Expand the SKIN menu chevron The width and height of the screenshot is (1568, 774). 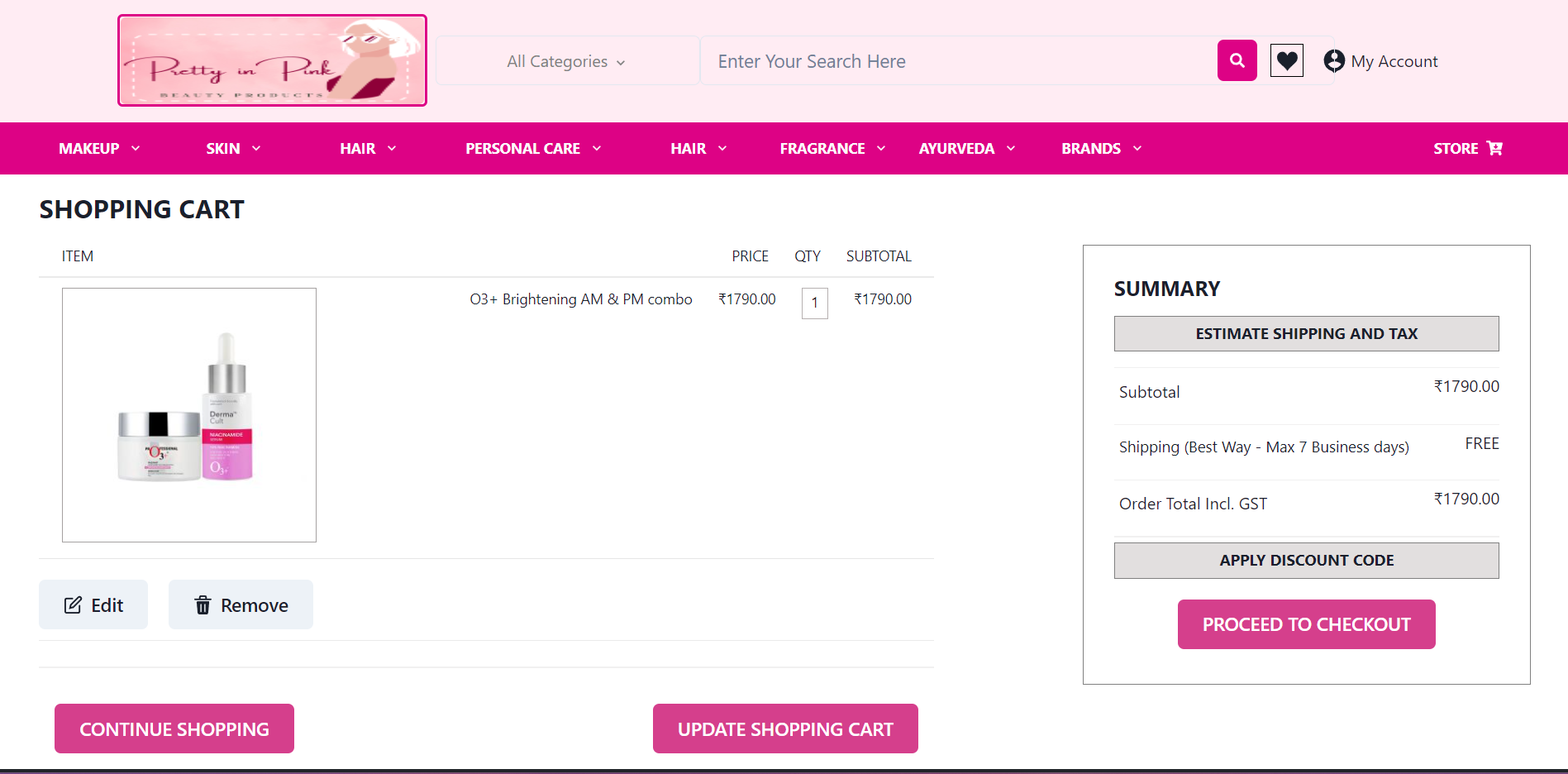(256, 148)
